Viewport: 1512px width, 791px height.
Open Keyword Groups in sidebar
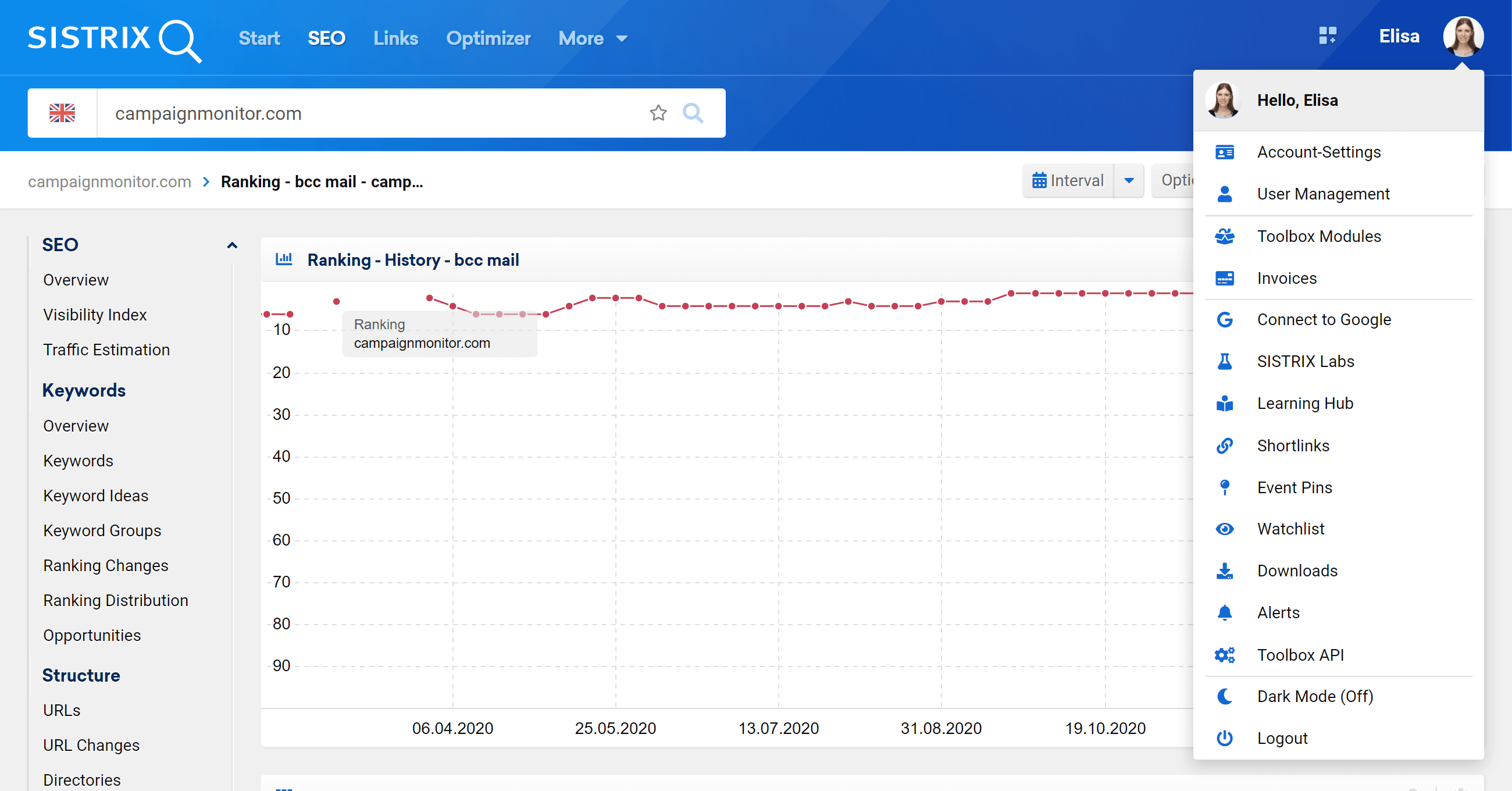coord(102,531)
